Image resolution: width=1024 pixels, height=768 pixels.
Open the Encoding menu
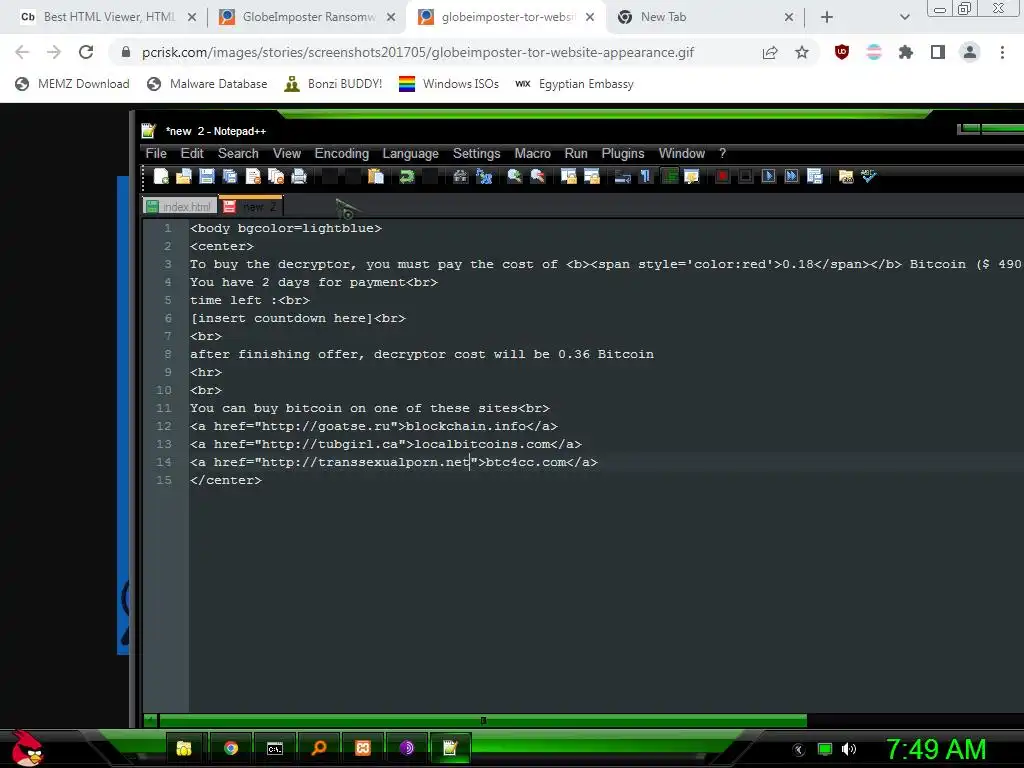tap(342, 153)
